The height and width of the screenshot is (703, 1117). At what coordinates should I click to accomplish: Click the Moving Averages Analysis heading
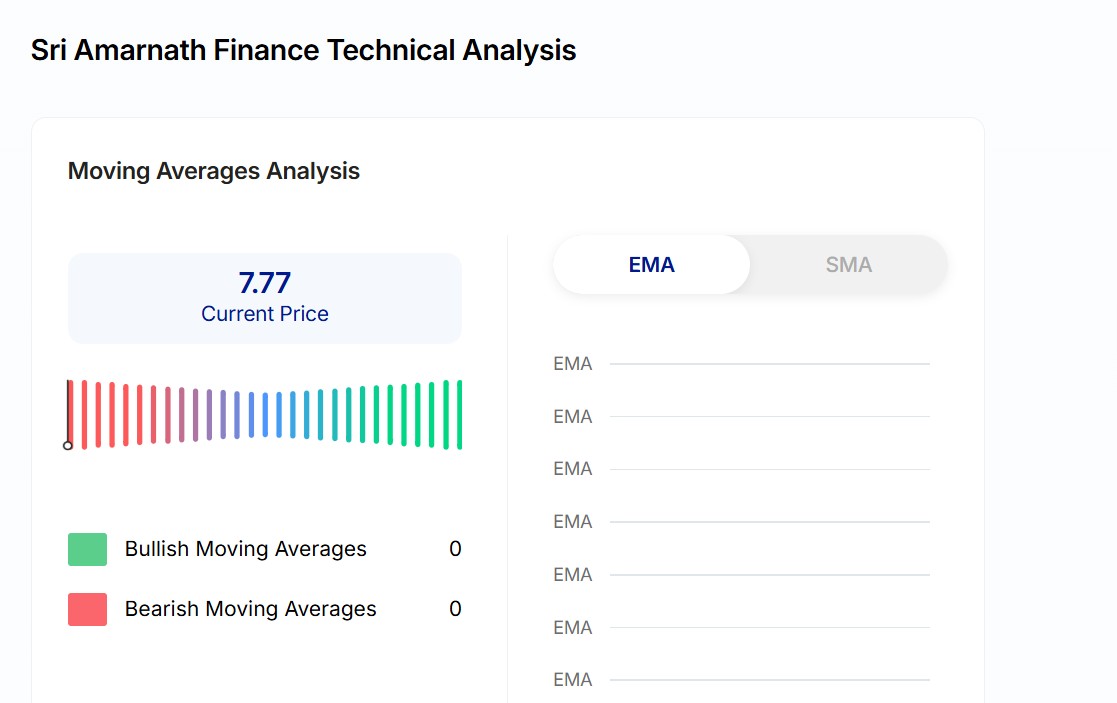214,171
